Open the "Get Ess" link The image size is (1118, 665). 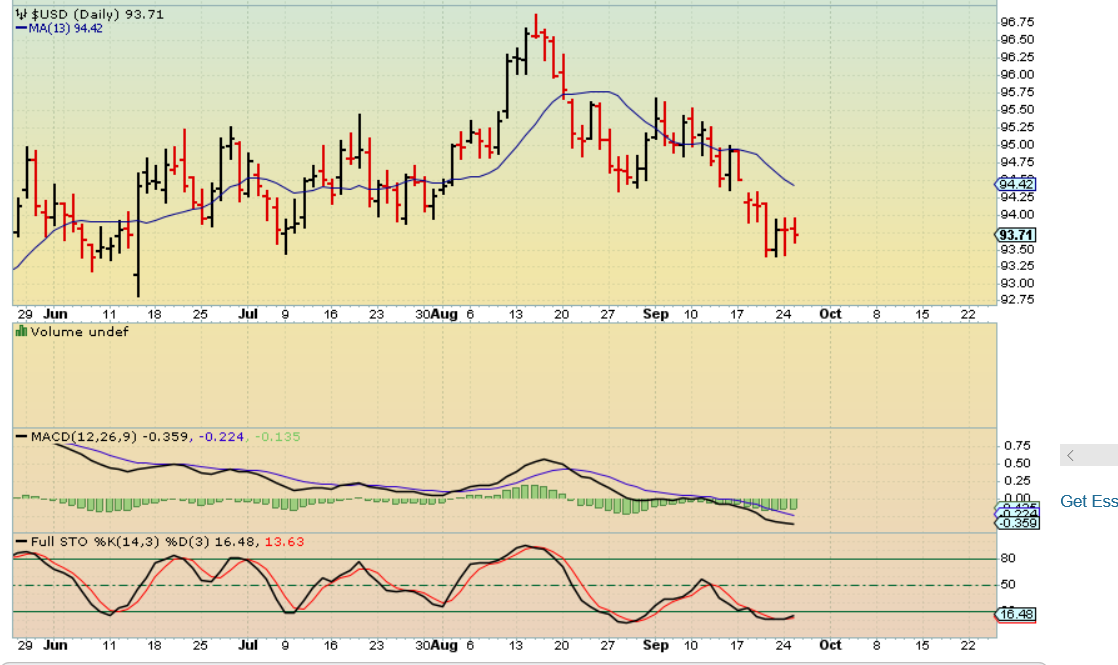click(x=1088, y=501)
